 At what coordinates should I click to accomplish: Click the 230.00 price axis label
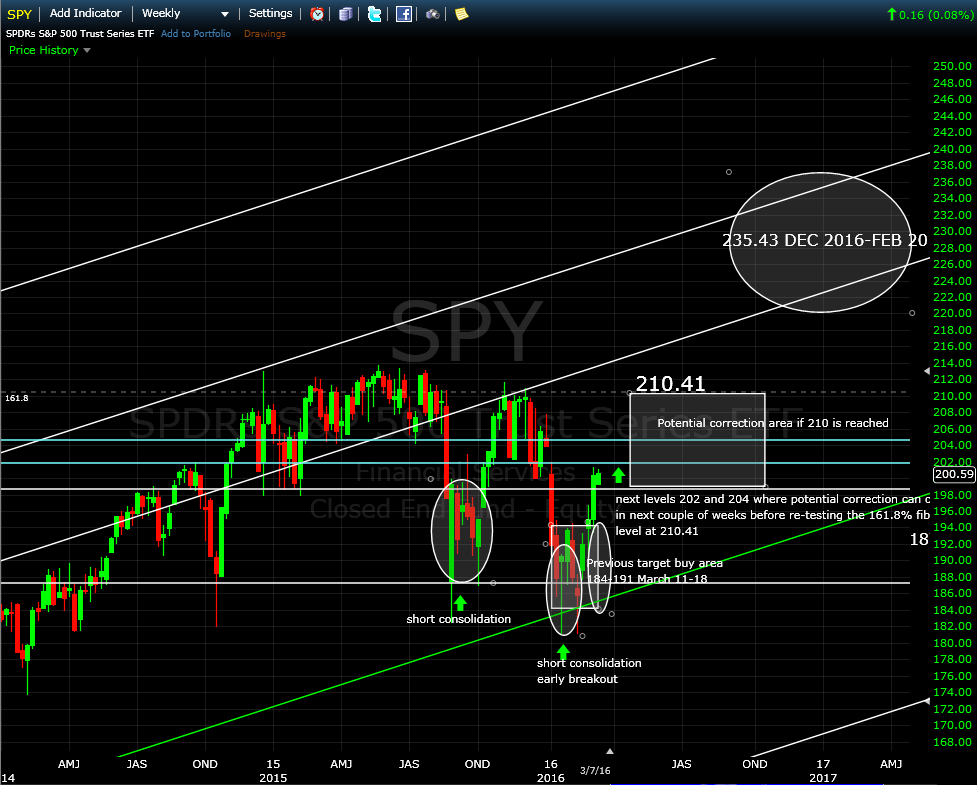pyautogui.click(x=952, y=231)
